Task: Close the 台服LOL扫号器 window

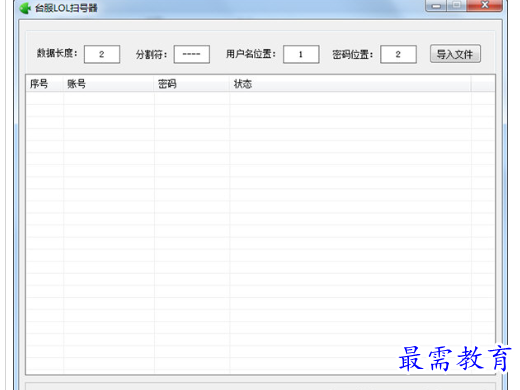Action: [x=485, y=5]
